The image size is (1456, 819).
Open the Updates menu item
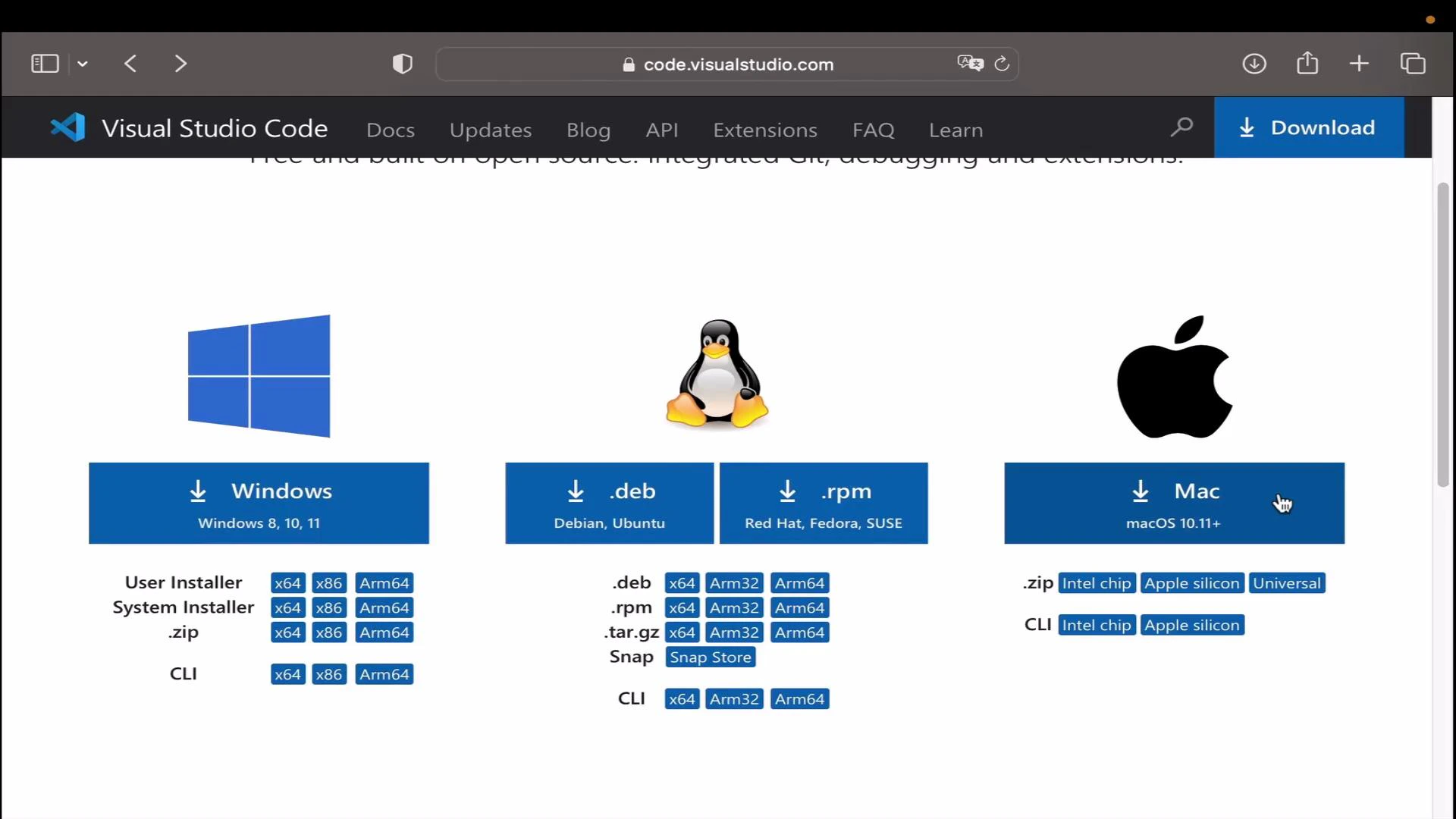tap(491, 130)
